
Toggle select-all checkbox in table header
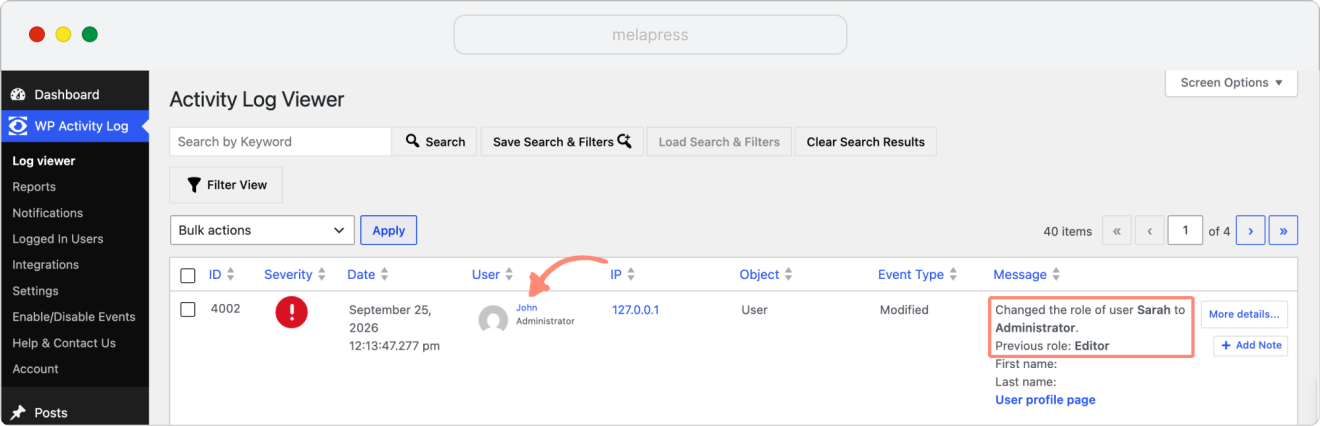coord(188,276)
